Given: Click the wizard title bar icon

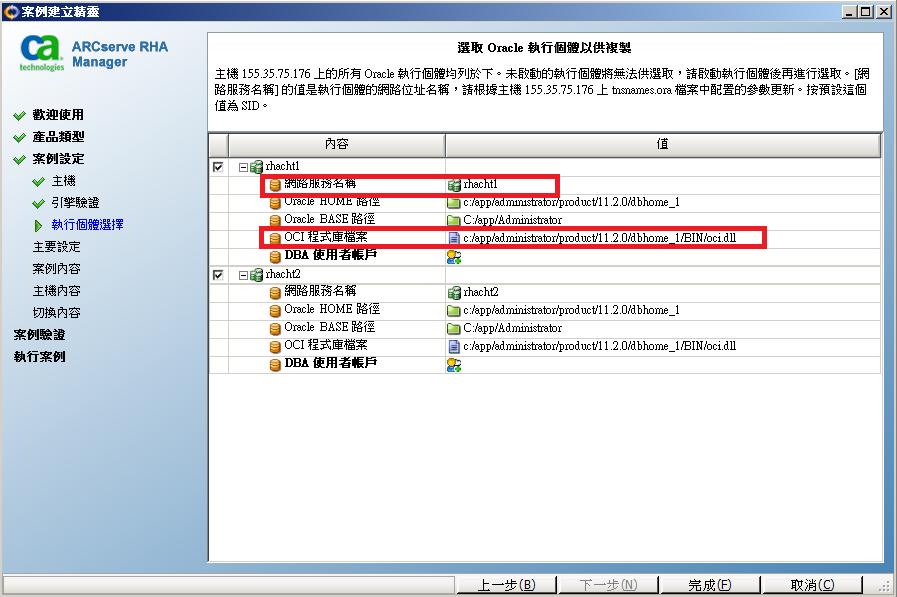Looking at the screenshot, I should (11, 11).
